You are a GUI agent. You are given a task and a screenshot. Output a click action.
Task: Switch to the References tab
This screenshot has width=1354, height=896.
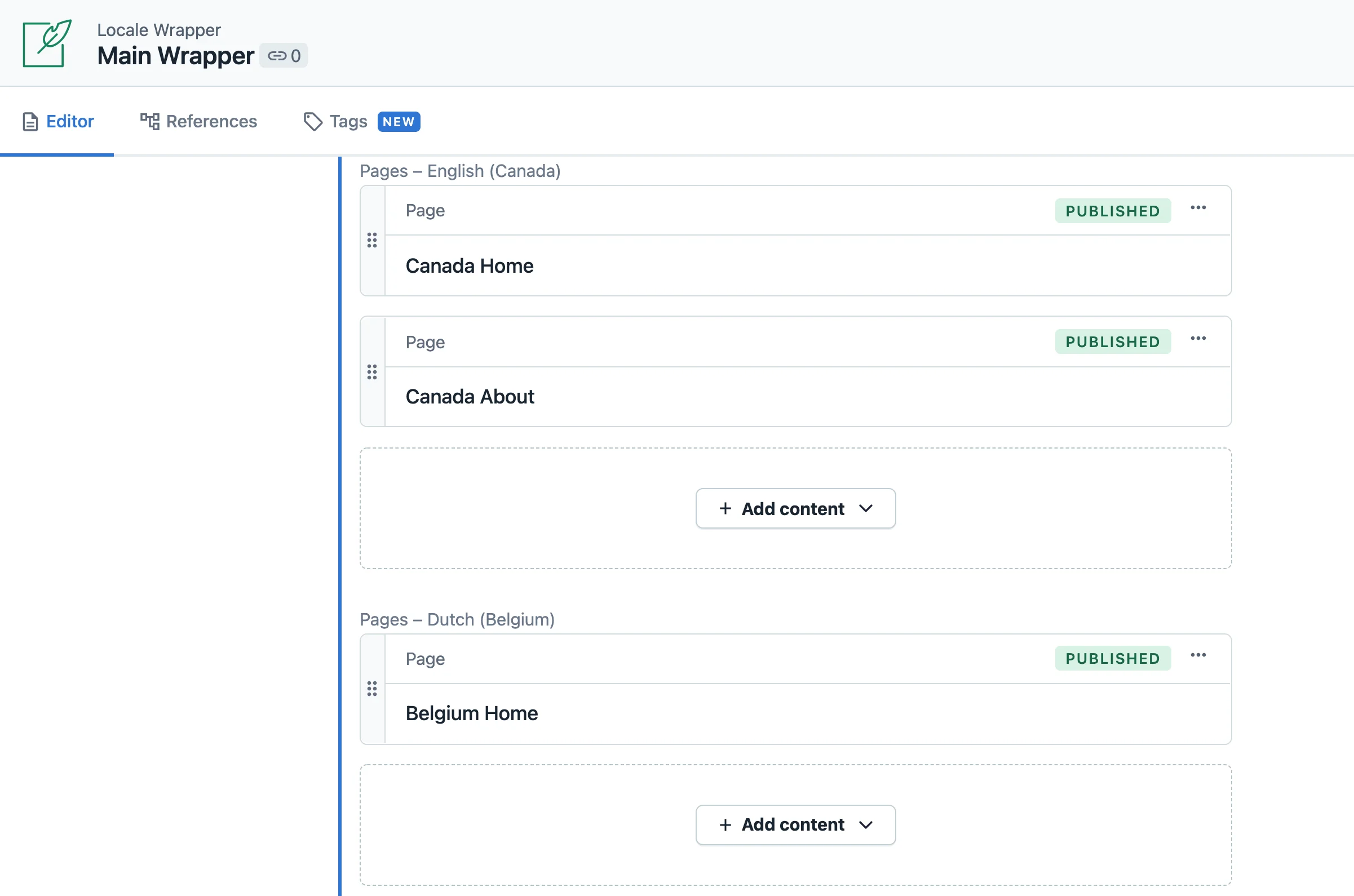pyautogui.click(x=199, y=121)
